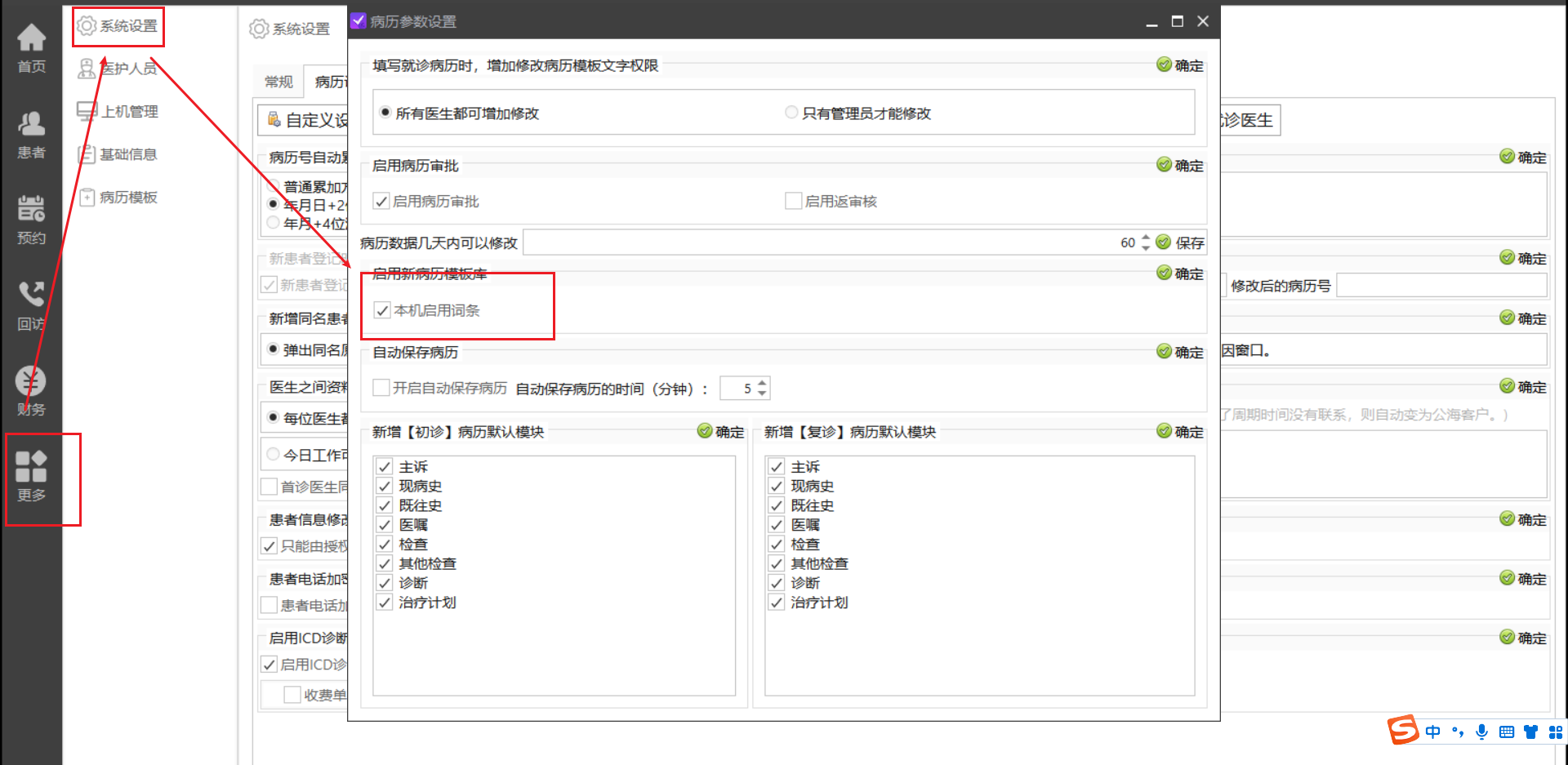Switch to the 常规 tab

pyautogui.click(x=278, y=82)
